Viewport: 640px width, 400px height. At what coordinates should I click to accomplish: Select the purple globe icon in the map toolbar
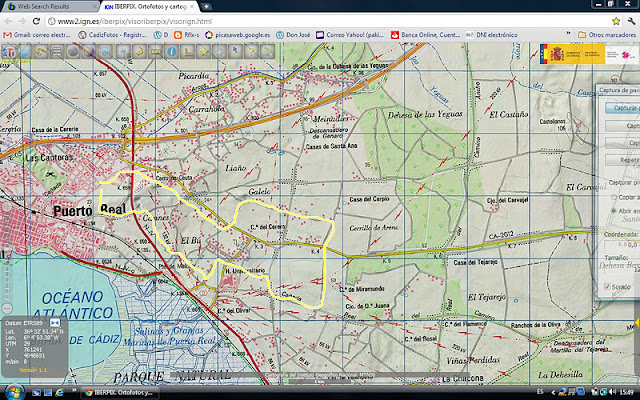tap(89, 52)
